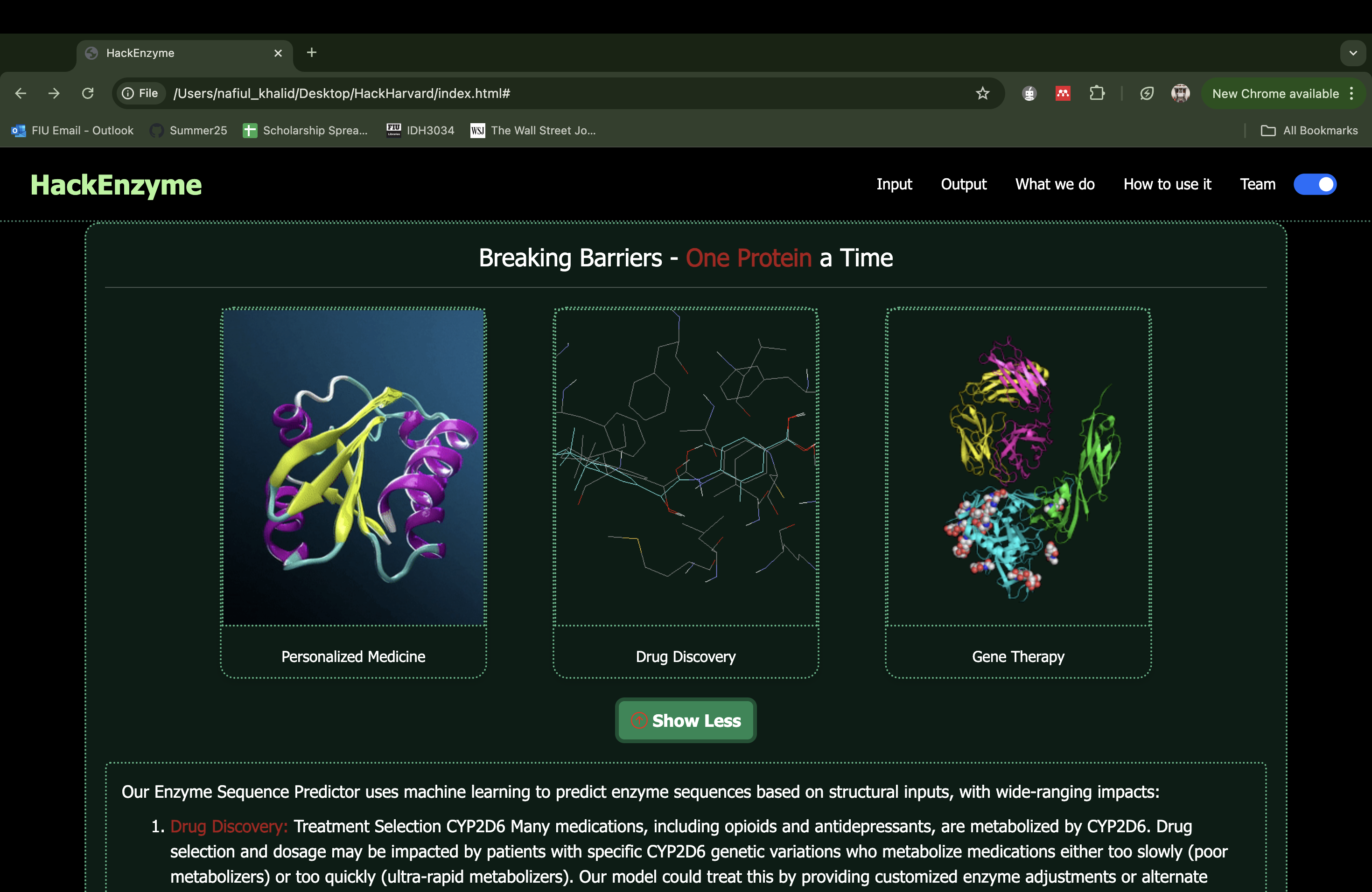
Task: Reload the HackEnzyme page
Action: click(88, 93)
